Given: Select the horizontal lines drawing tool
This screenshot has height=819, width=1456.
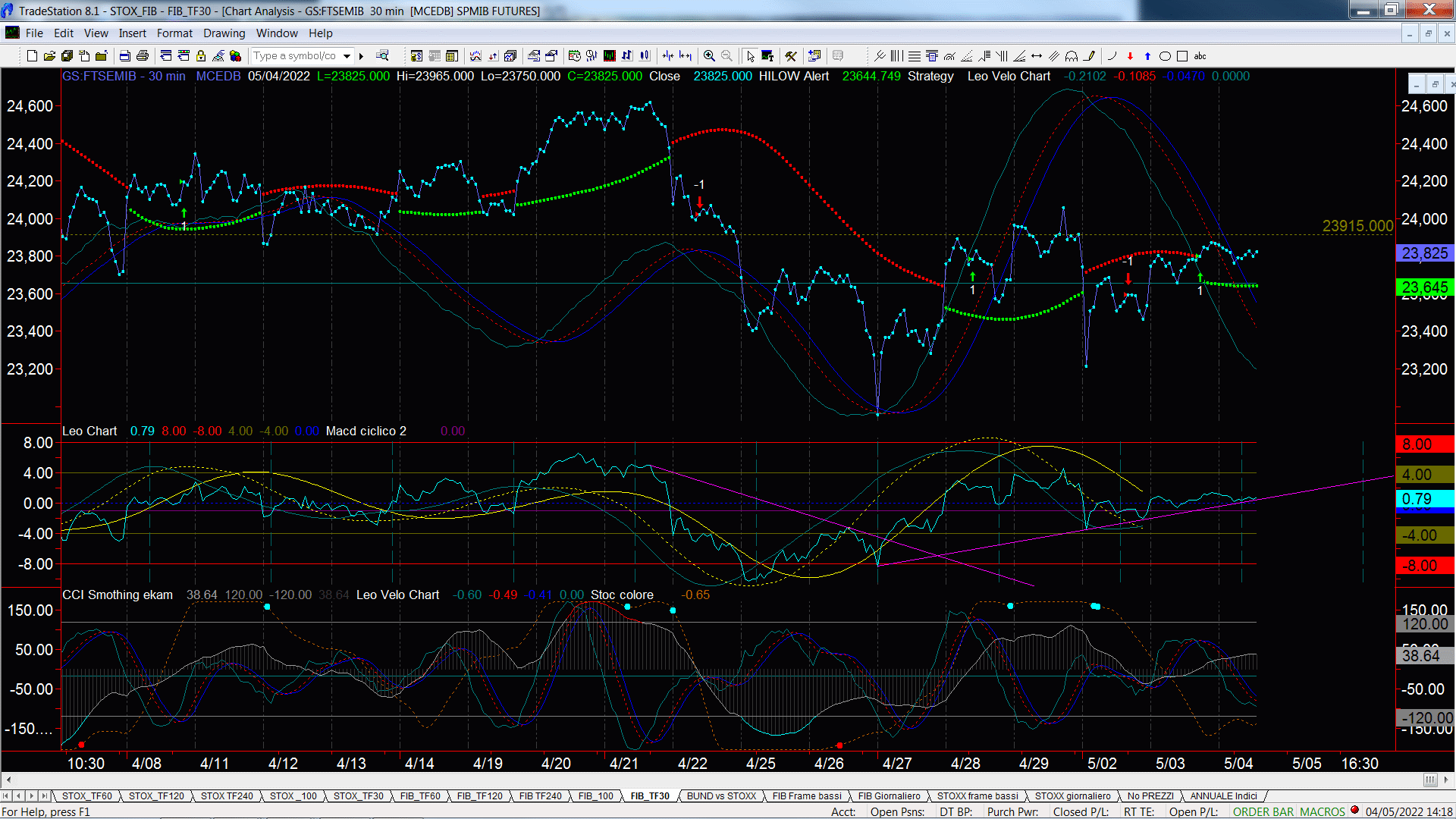Looking at the screenshot, I should (915, 56).
